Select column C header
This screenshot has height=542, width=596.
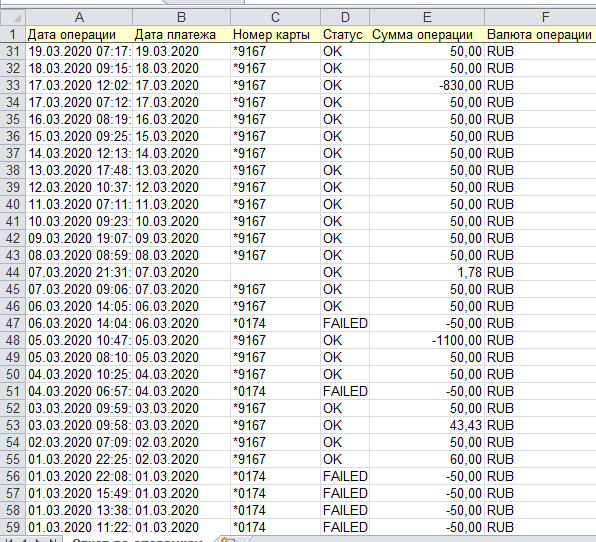click(275, 17)
